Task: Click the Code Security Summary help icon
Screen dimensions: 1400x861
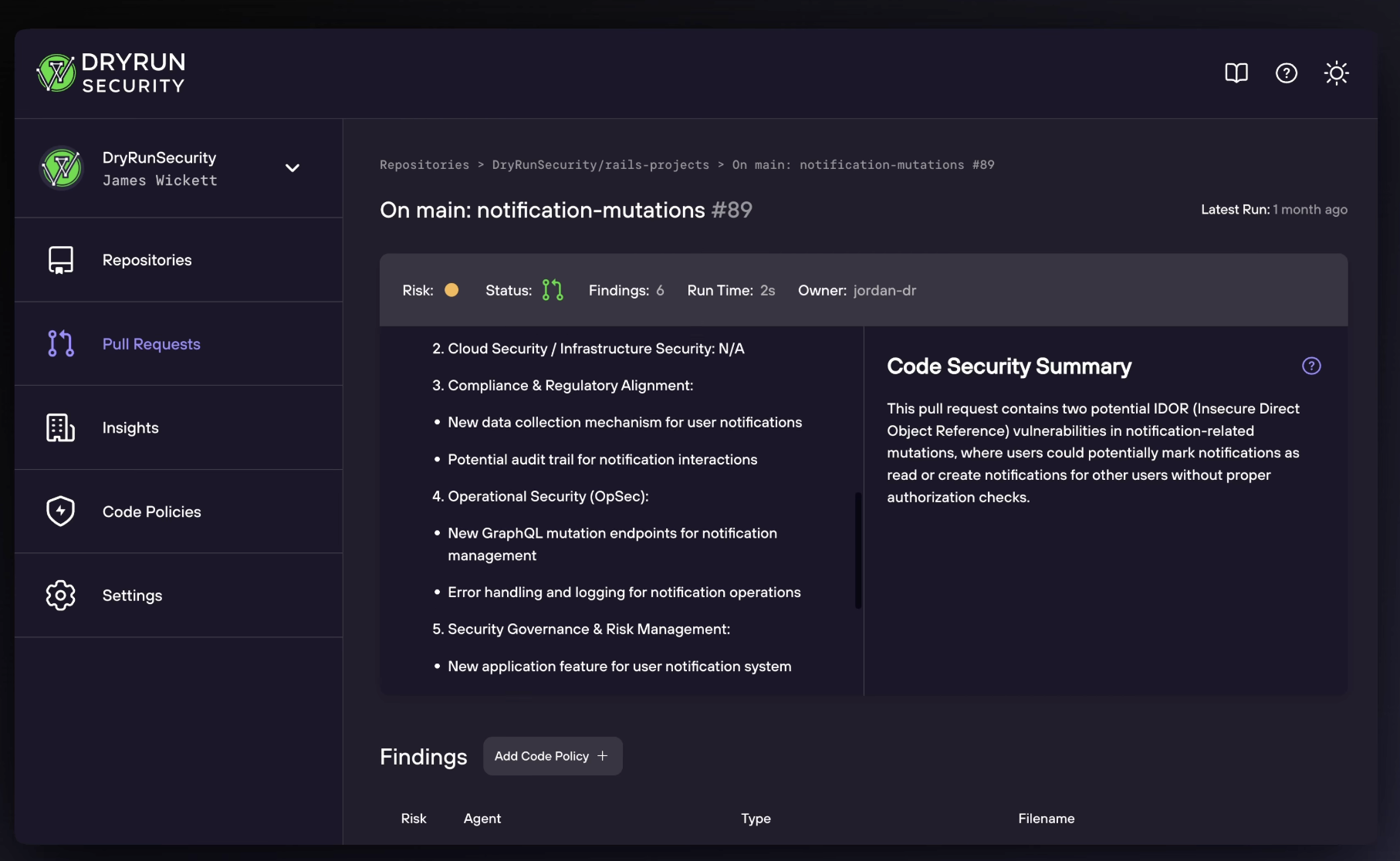Action: [x=1311, y=366]
